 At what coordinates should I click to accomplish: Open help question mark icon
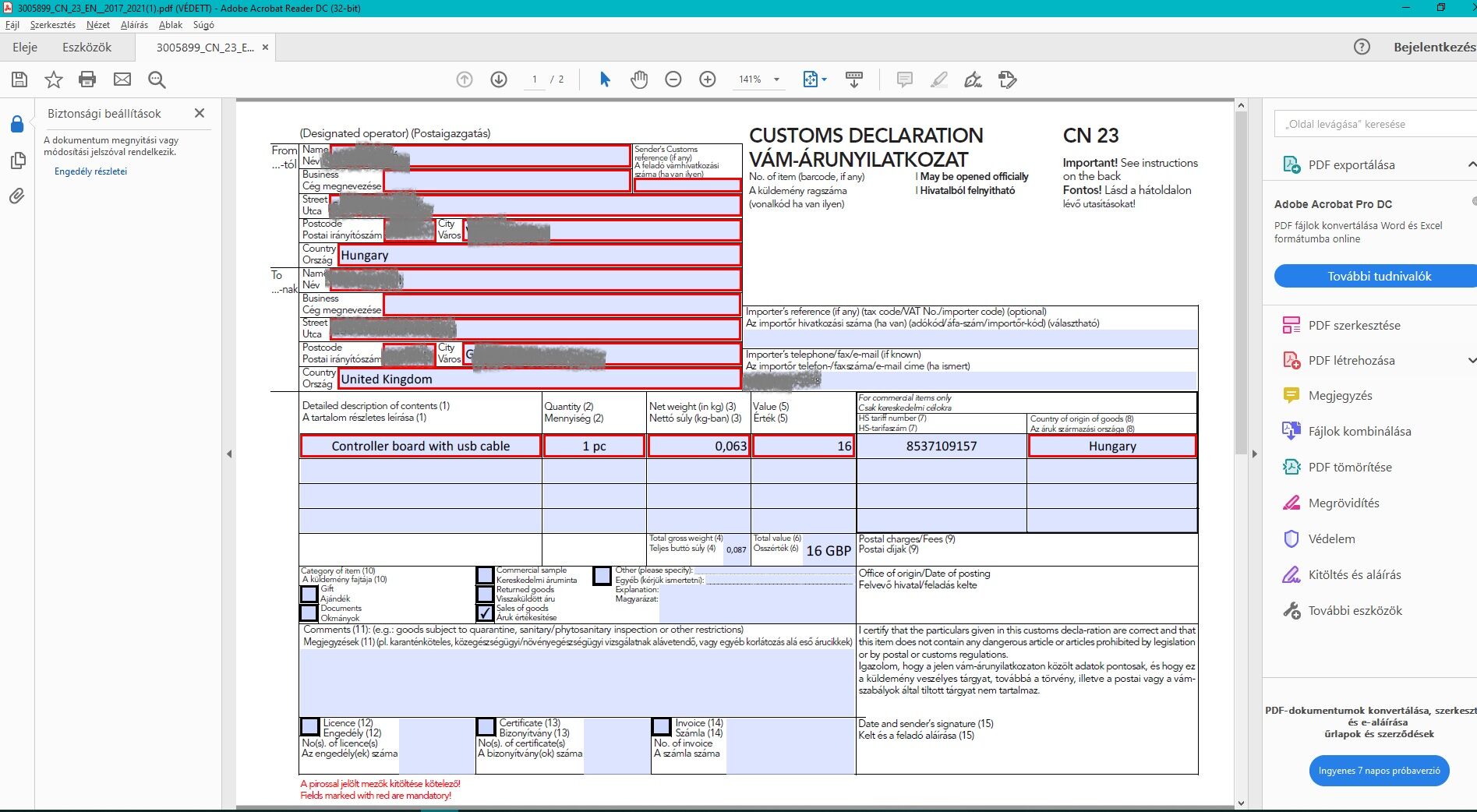(x=1362, y=47)
